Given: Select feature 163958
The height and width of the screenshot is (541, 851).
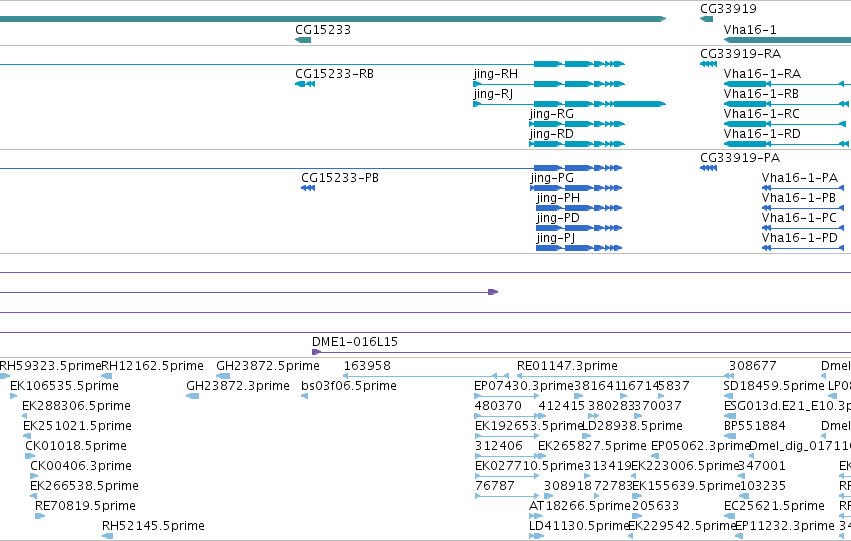Looking at the screenshot, I should pos(367,366).
